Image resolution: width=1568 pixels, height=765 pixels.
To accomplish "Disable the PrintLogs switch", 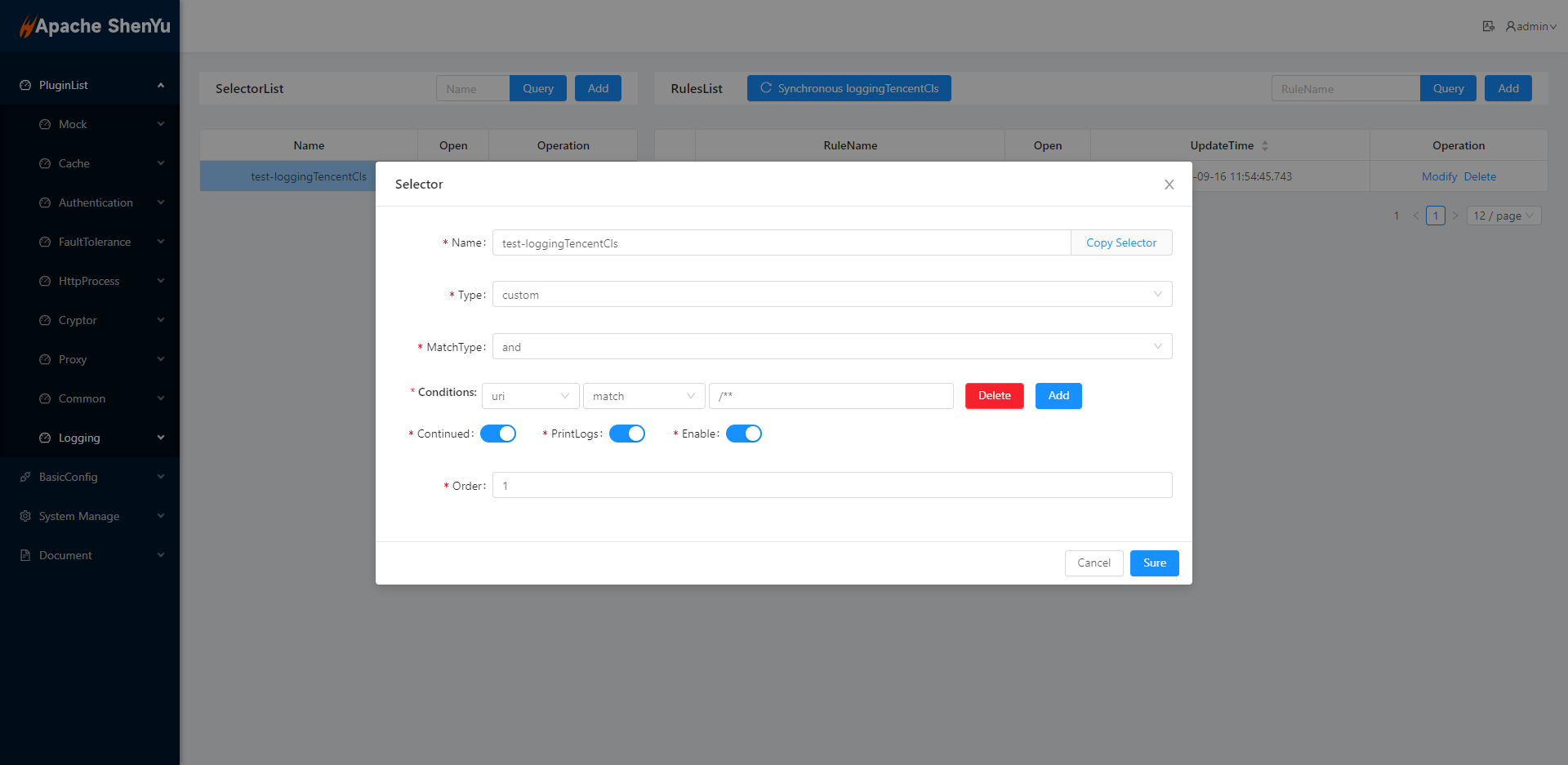I will (627, 434).
